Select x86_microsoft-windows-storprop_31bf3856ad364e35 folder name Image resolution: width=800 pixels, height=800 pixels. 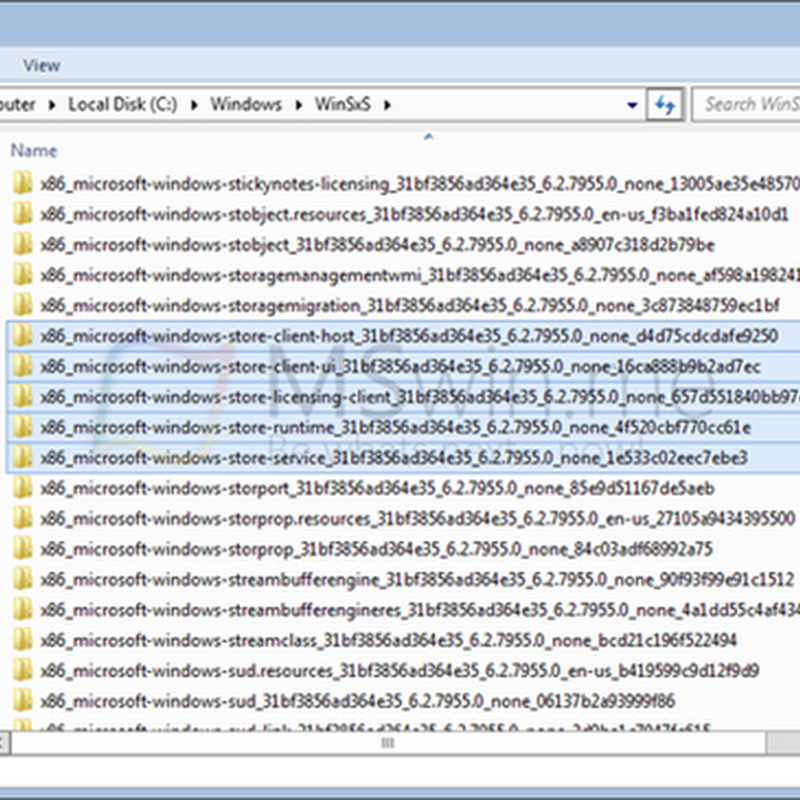(377, 549)
